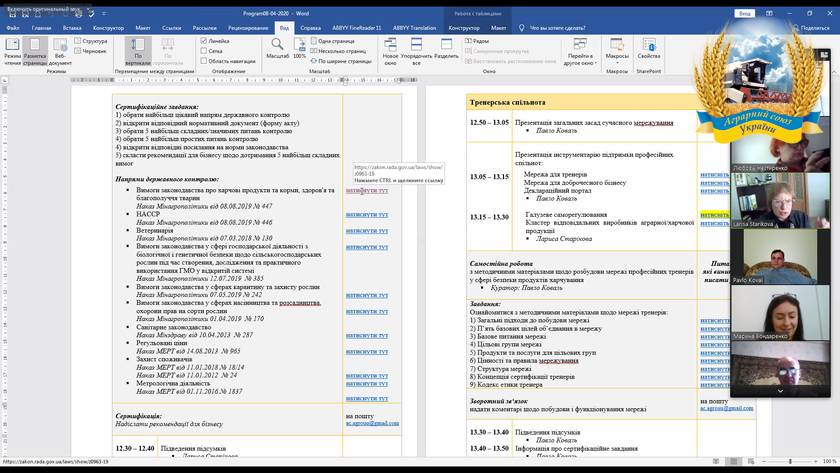Toggle the Линейка ruler checkbox
840x473 pixels.
[x=215, y=41]
